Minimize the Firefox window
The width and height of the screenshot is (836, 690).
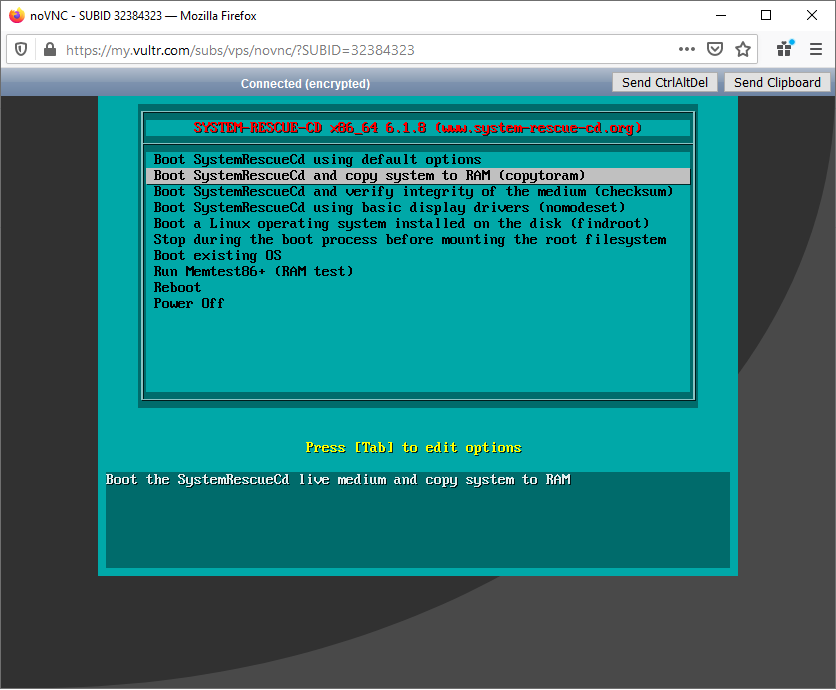click(721, 15)
